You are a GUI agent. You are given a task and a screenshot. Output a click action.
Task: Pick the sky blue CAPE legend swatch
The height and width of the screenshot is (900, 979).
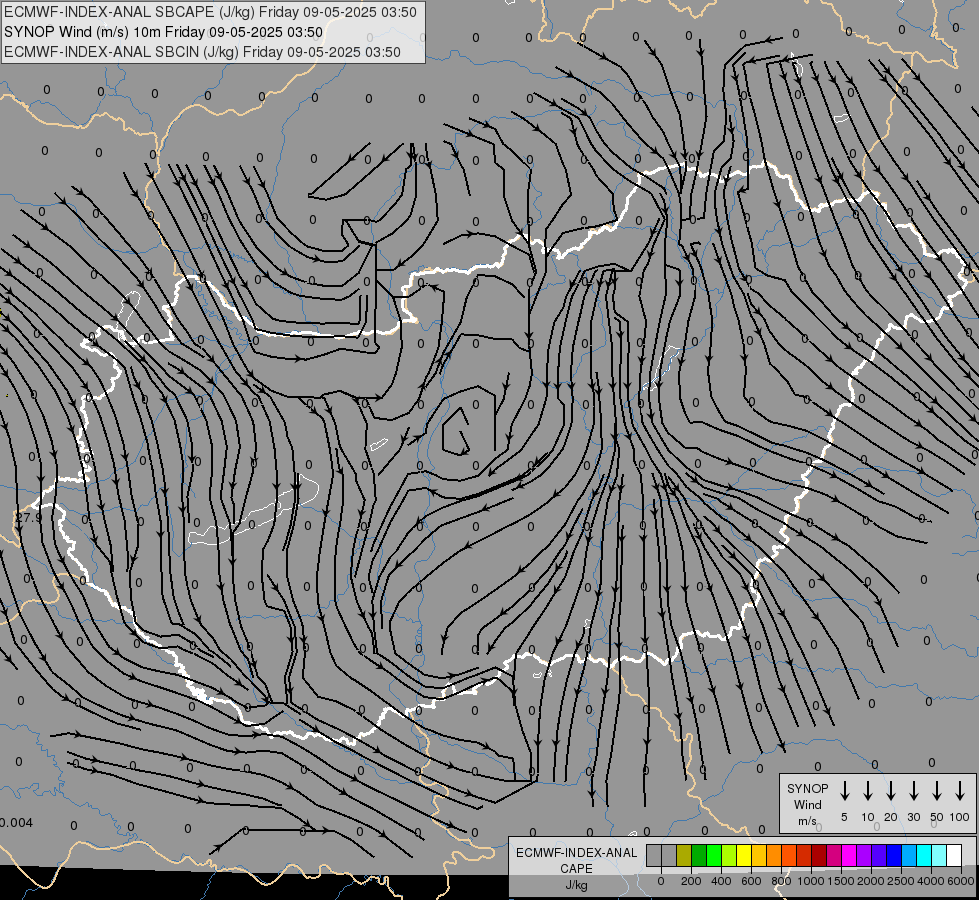[x=909, y=856]
